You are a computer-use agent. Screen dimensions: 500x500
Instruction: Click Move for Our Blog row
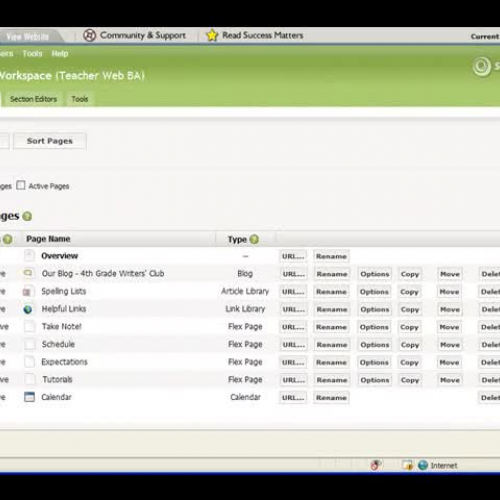tap(450, 274)
